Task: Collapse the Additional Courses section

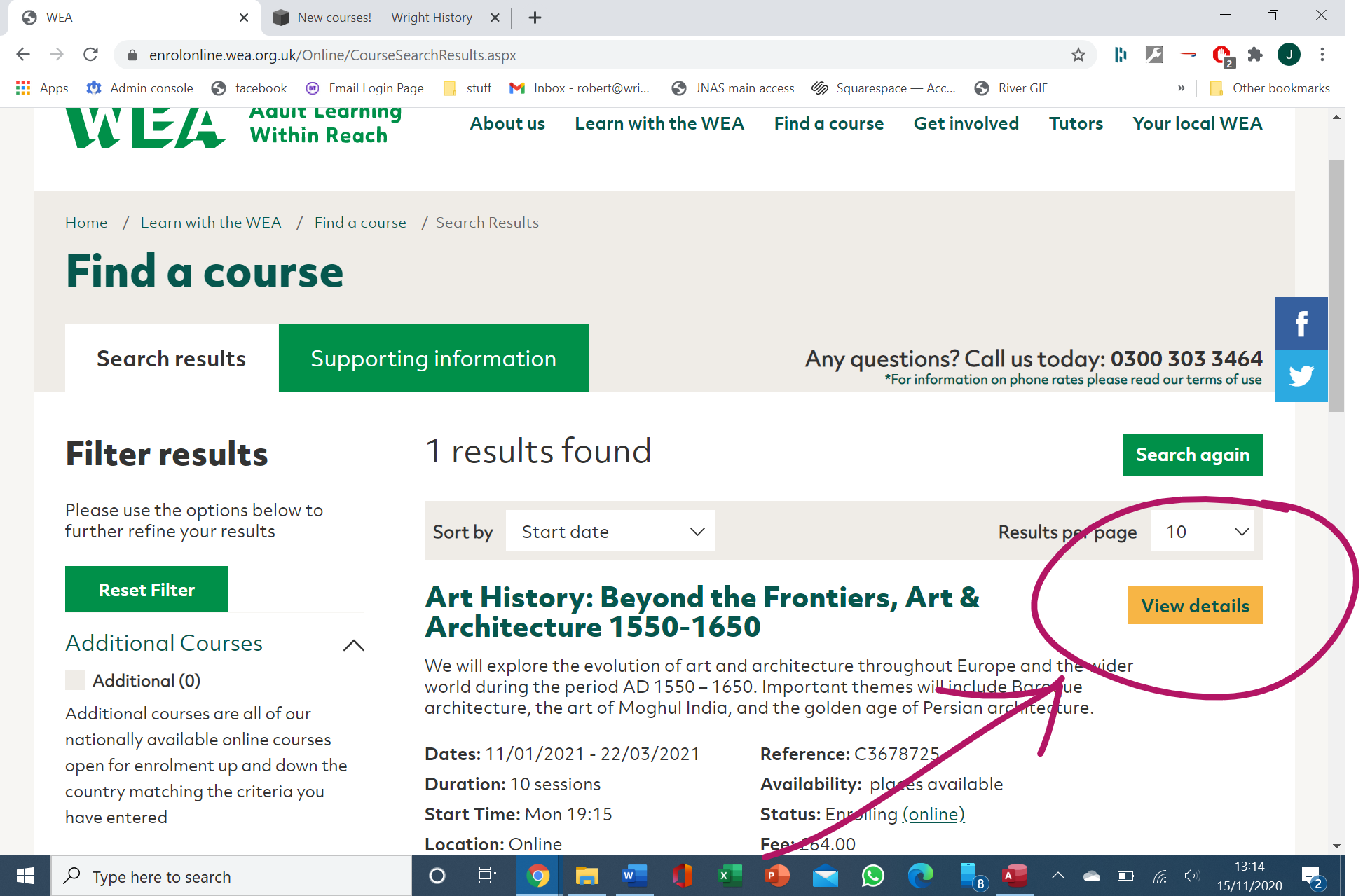Action: click(354, 645)
